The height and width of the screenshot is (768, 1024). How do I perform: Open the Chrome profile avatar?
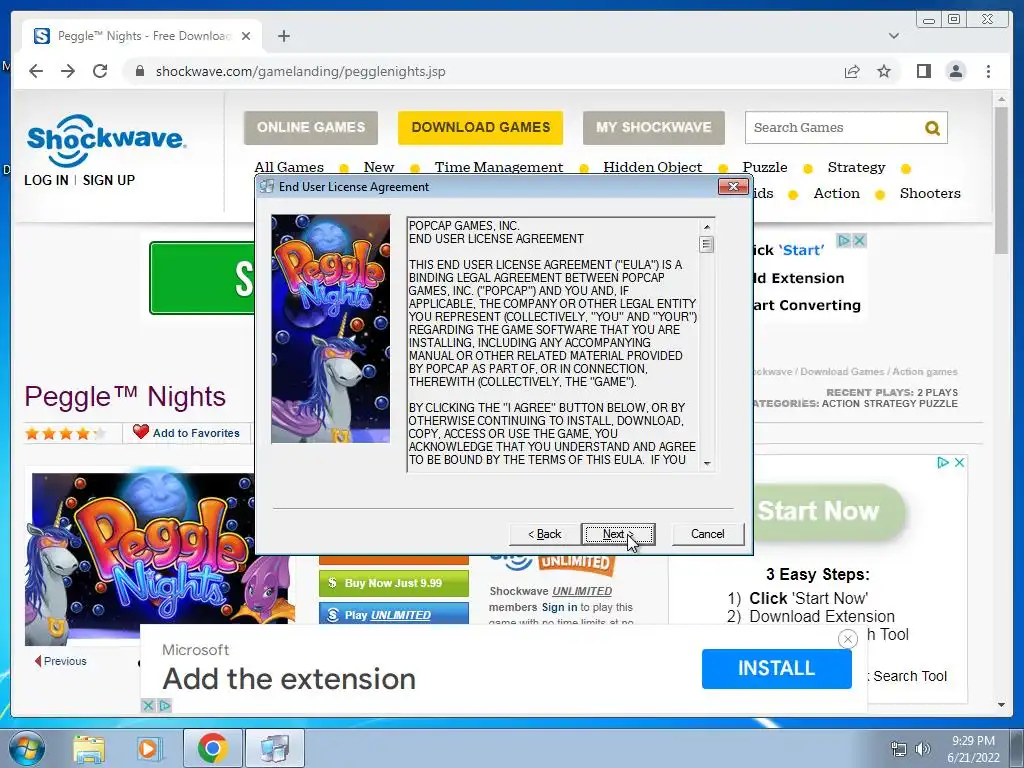(x=955, y=71)
